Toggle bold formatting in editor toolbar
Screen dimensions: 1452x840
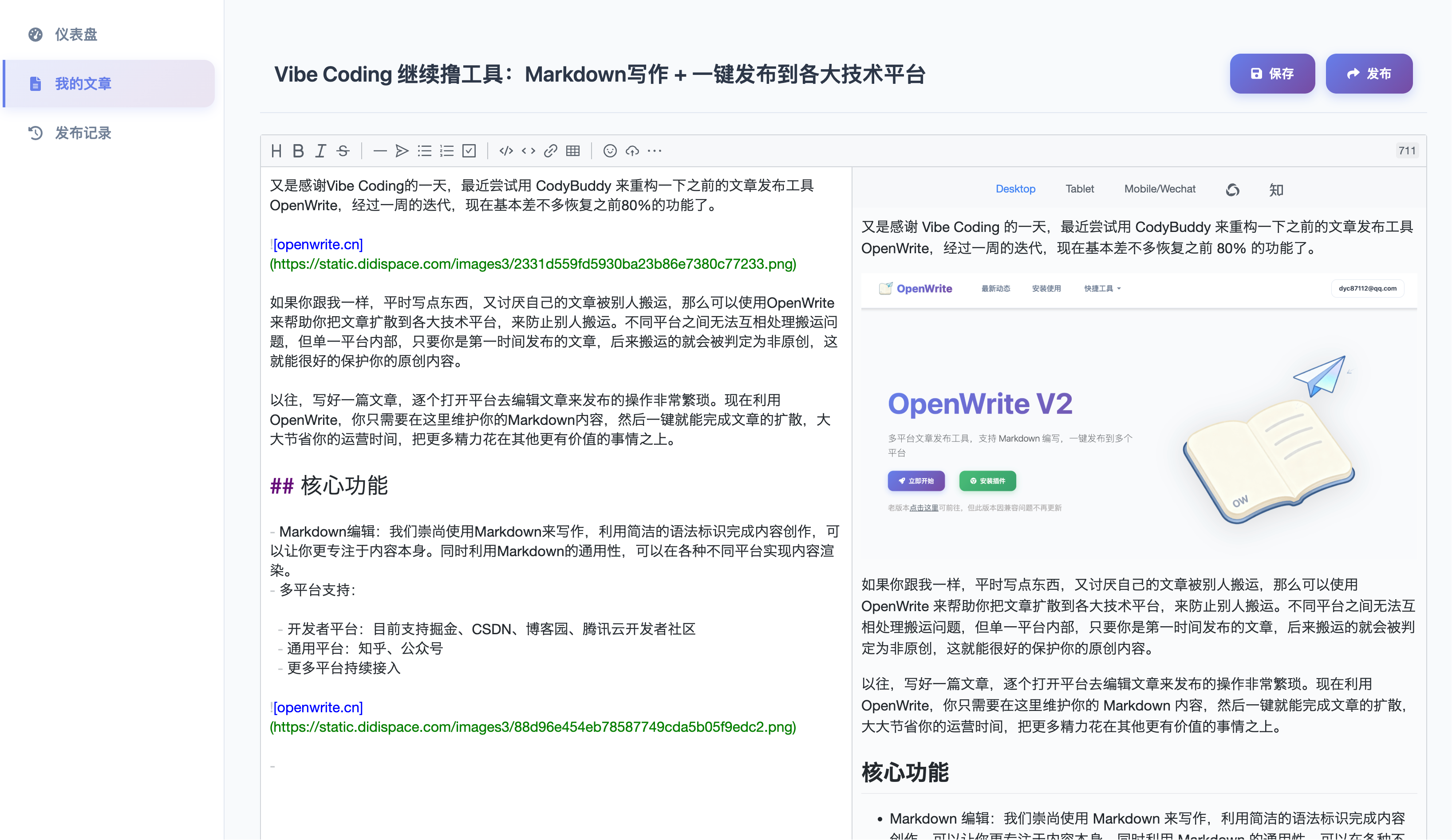298,151
